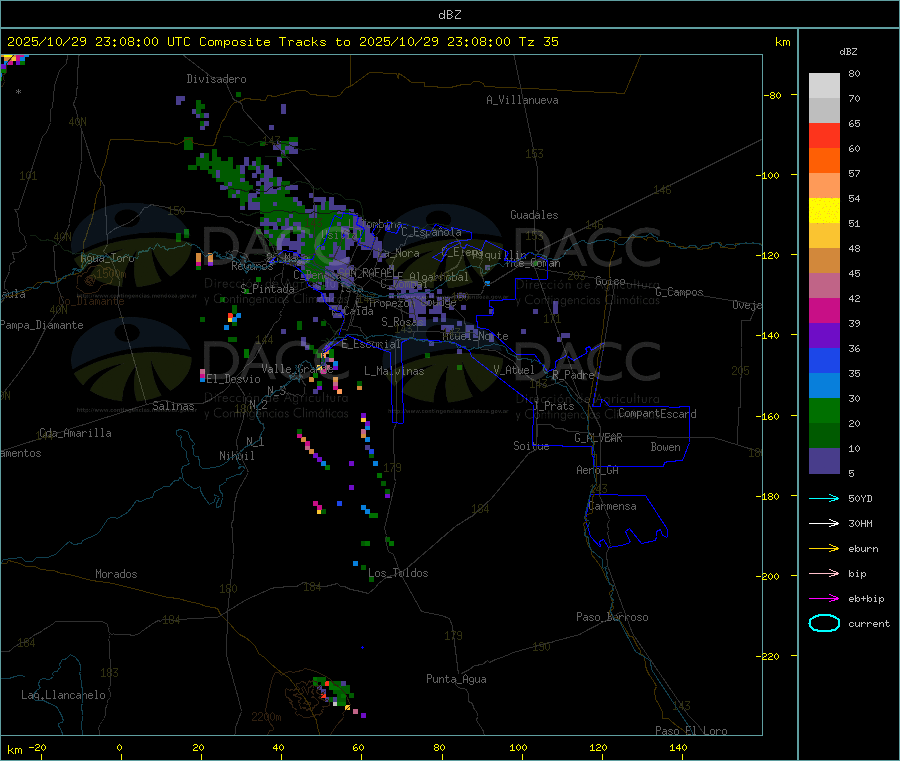This screenshot has width=900, height=761.
Task: Click the CompantEscard map label
Action: click(657, 414)
